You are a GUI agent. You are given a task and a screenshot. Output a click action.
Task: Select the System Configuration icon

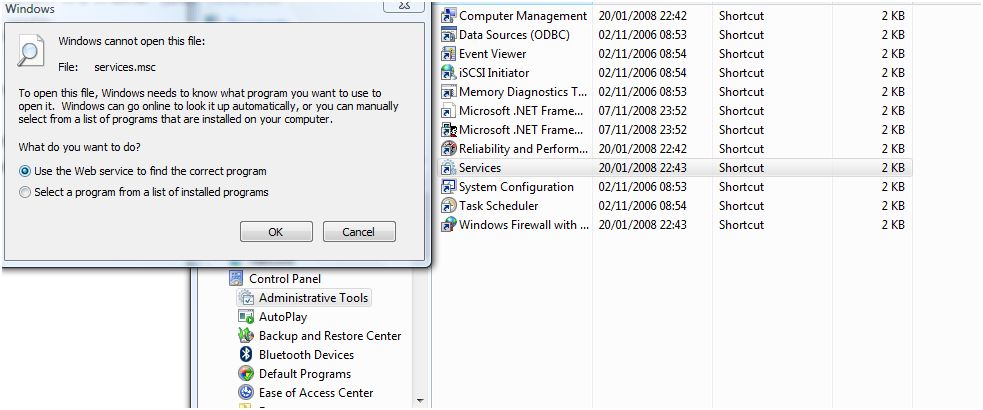[x=448, y=187]
